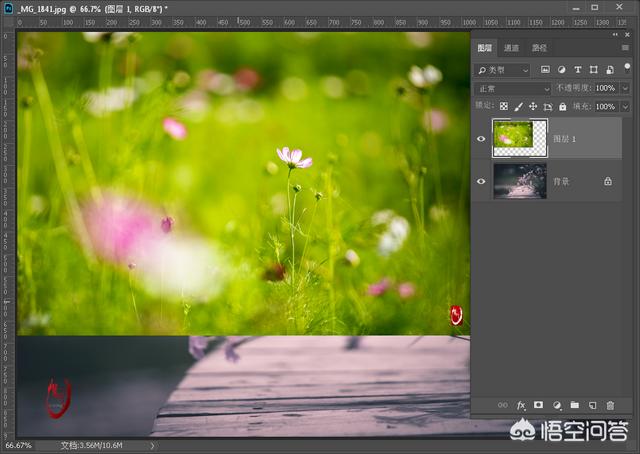
Task: Add a layer mask icon
Action: pos(538,405)
